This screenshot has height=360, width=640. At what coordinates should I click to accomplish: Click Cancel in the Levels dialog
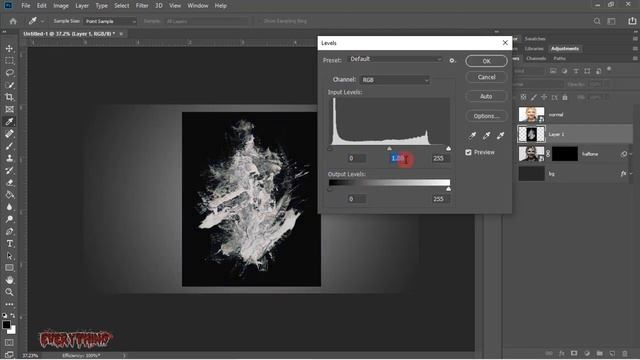tap(487, 77)
